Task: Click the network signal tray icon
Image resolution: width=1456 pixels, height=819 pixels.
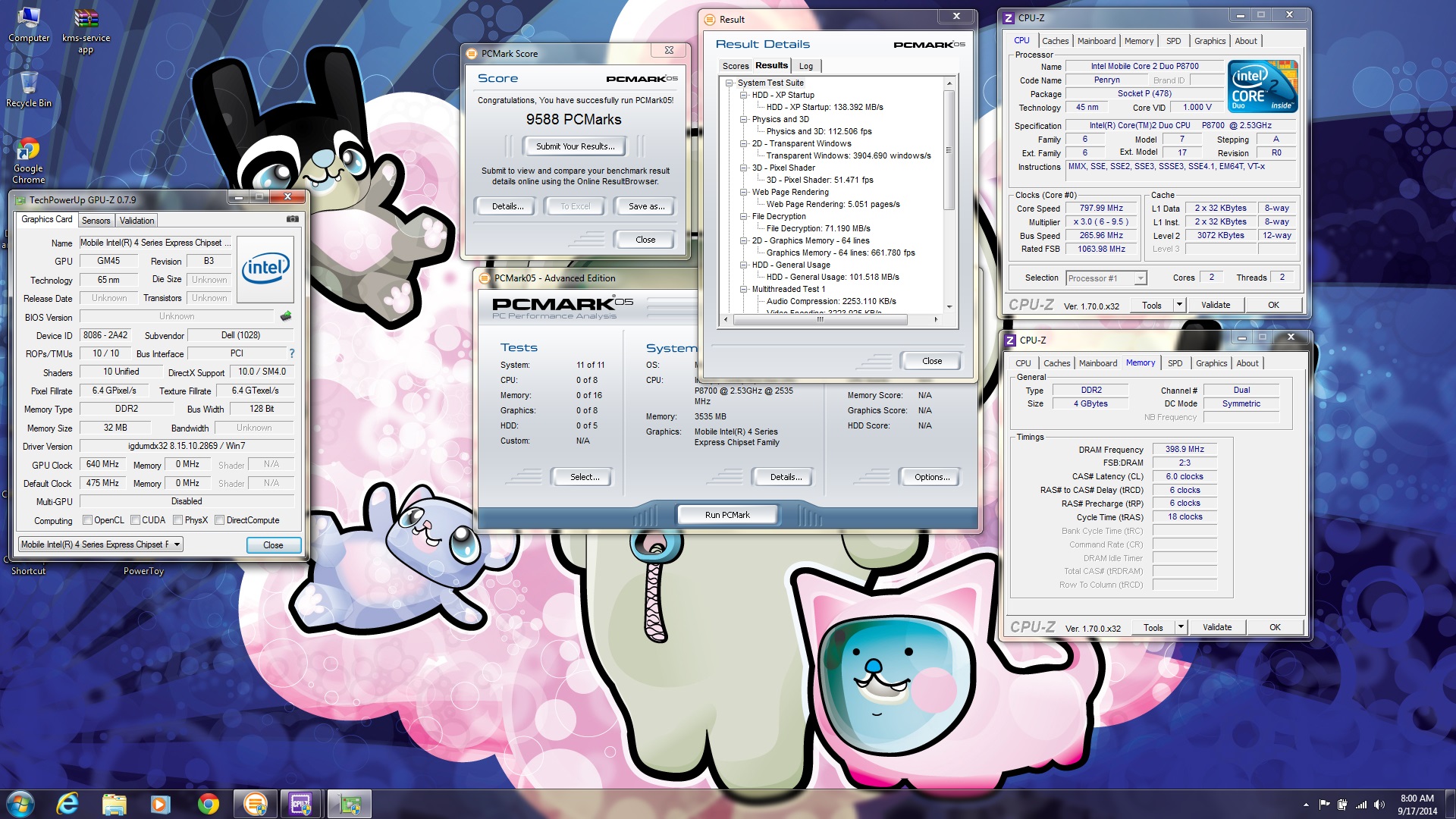Action: pos(1361,805)
